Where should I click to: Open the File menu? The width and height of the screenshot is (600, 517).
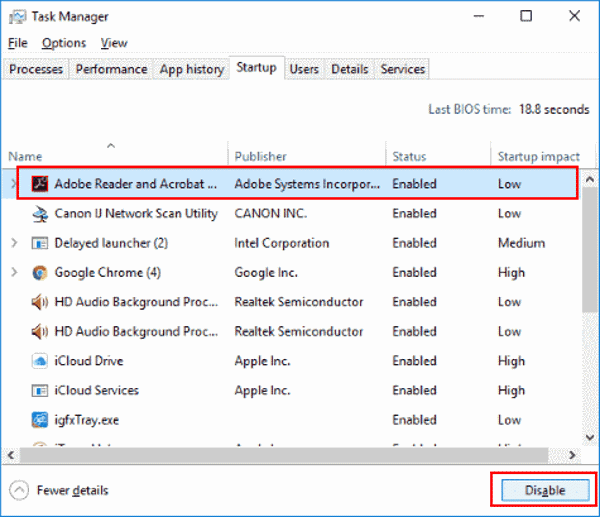[x=18, y=43]
